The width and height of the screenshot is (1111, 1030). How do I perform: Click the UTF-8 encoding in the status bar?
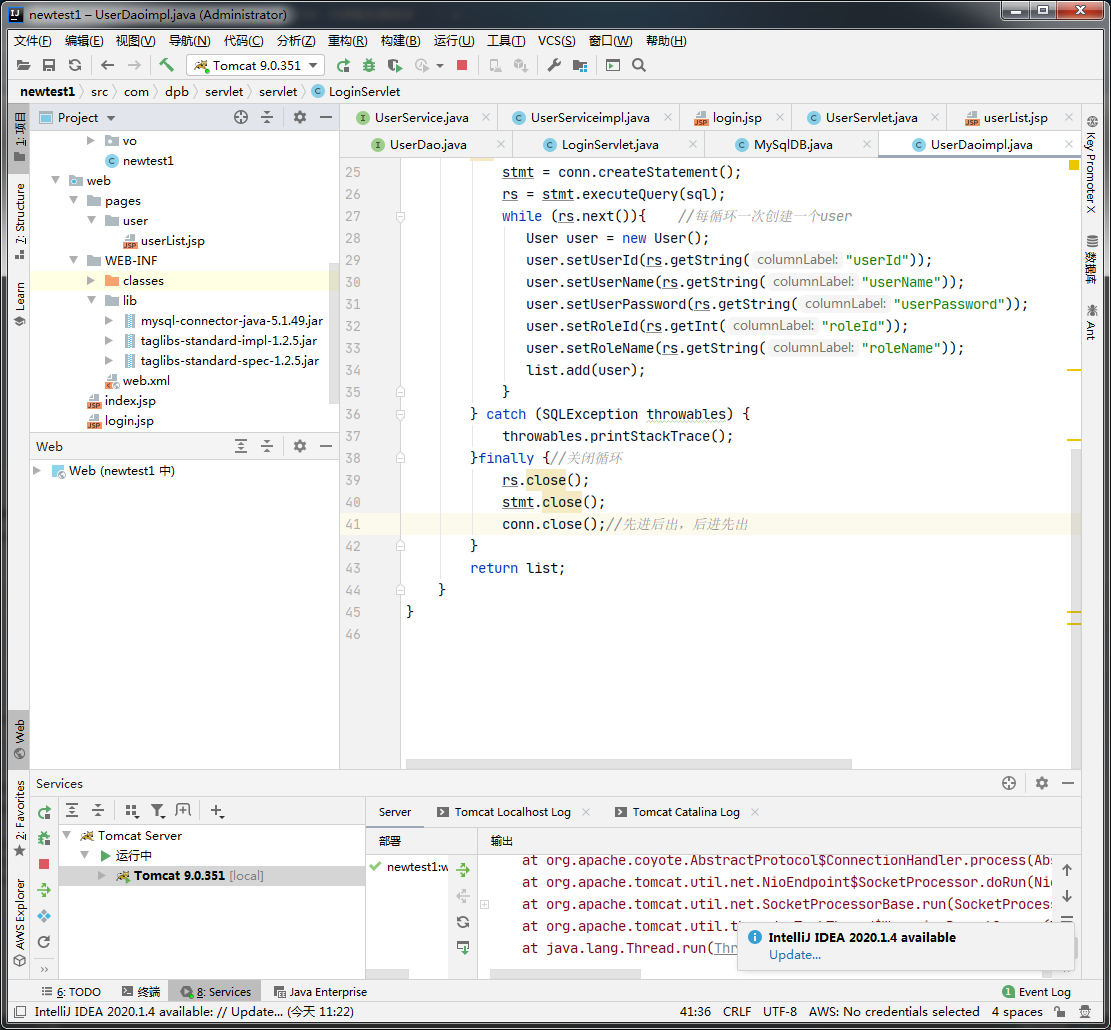pyautogui.click(x=780, y=1012)
